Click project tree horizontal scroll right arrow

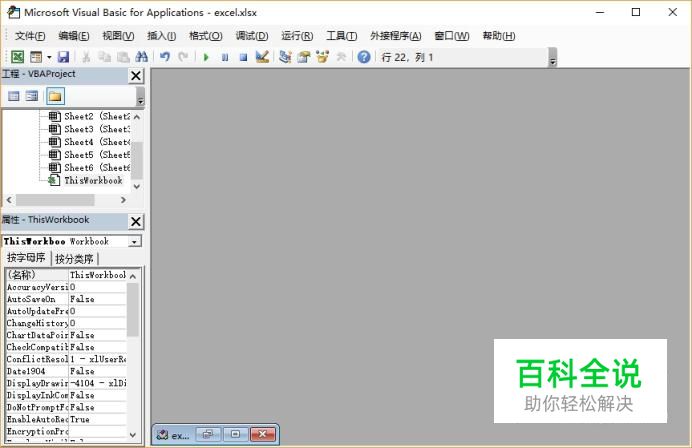point(124,200)
